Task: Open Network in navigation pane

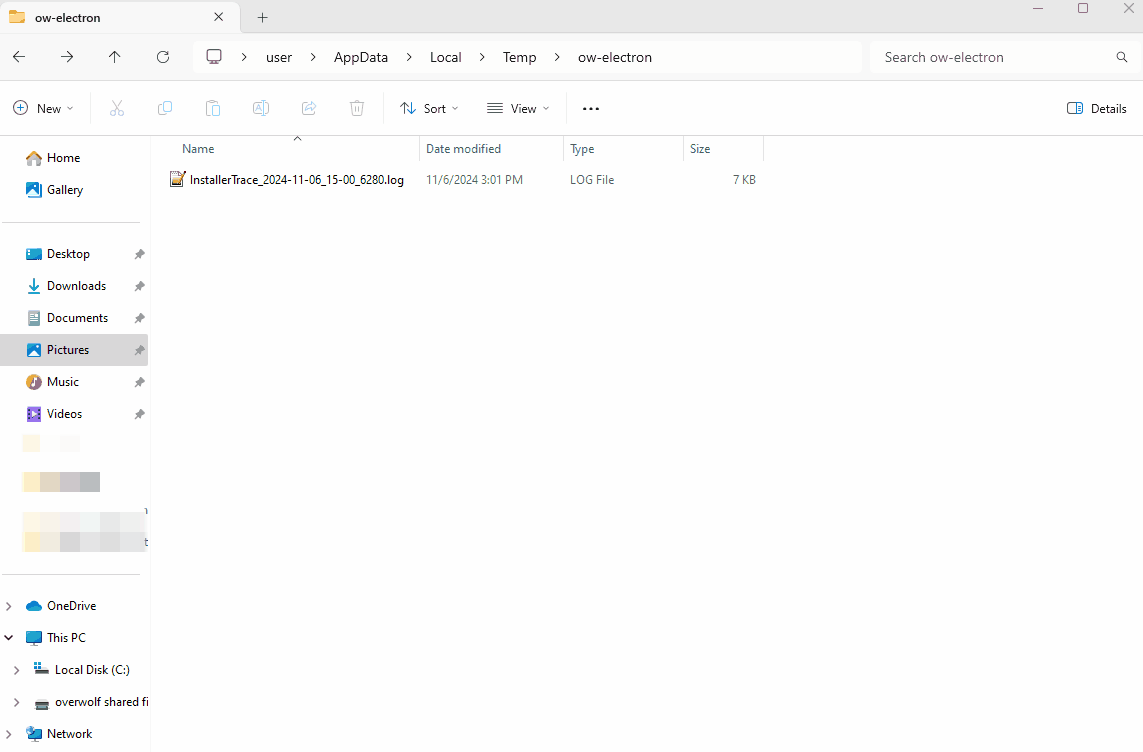Action: click(x=70, y=734)
